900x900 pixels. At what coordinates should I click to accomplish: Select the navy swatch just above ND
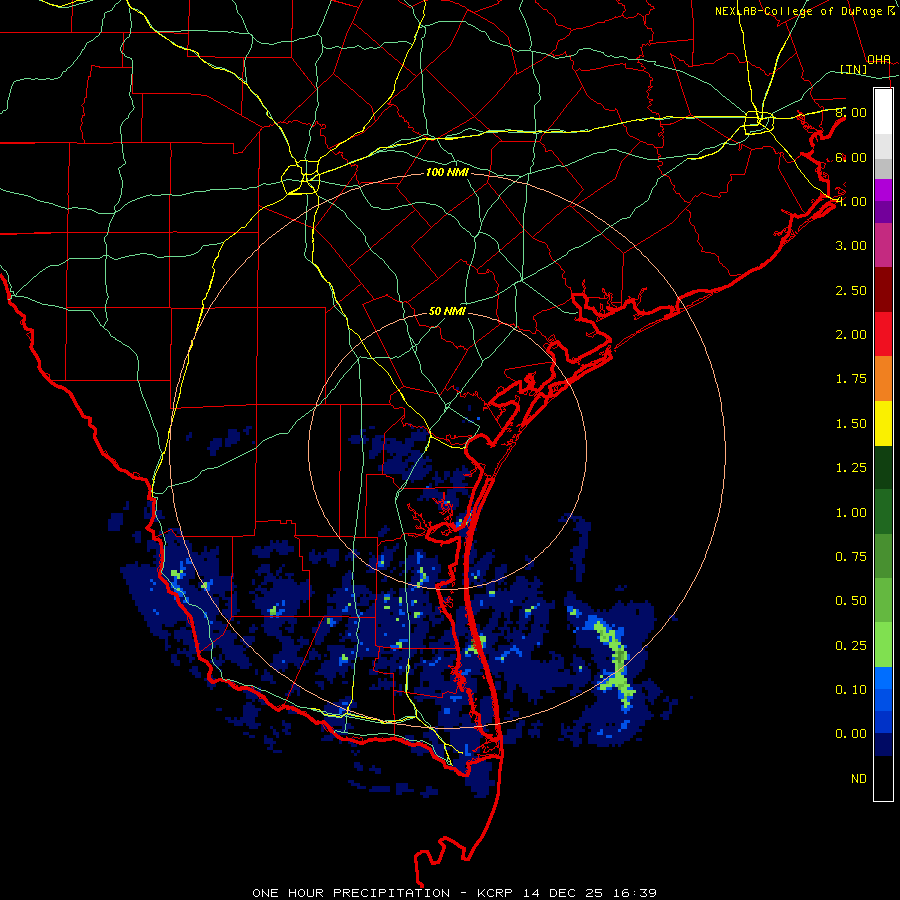point(883,744)
